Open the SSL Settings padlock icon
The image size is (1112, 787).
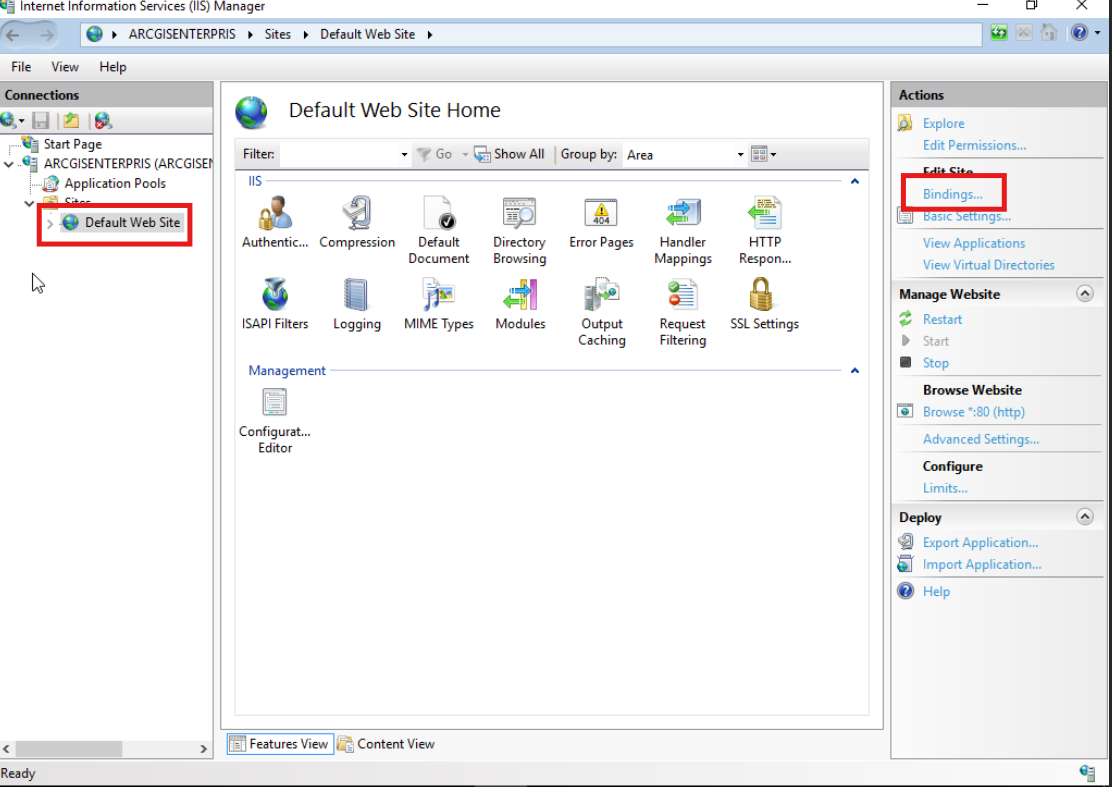pyautogui.click(x=762, y=294)
